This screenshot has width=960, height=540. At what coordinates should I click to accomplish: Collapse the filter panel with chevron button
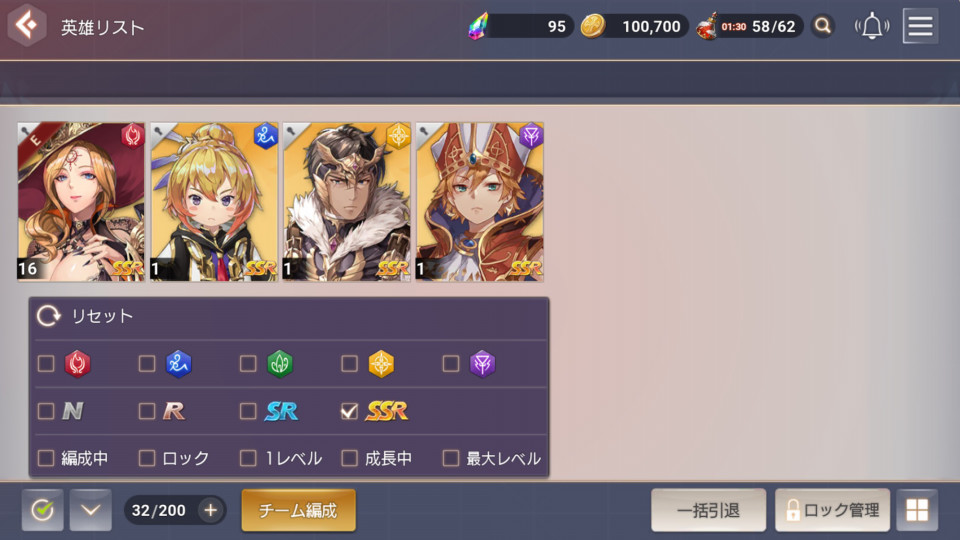[91, 510]
